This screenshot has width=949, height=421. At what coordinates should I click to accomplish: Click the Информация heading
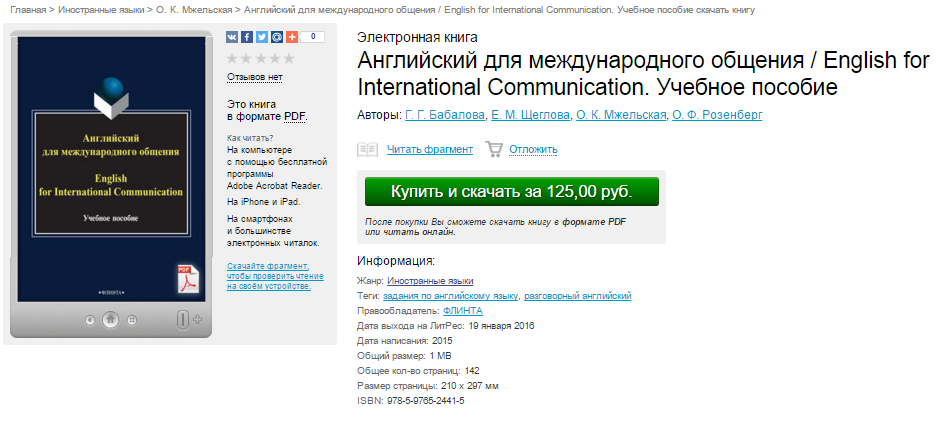tap(396, 261)
